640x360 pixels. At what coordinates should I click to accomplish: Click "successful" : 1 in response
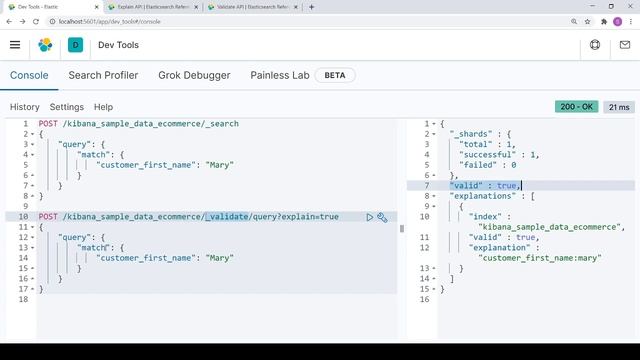click(x=499, y=155)
